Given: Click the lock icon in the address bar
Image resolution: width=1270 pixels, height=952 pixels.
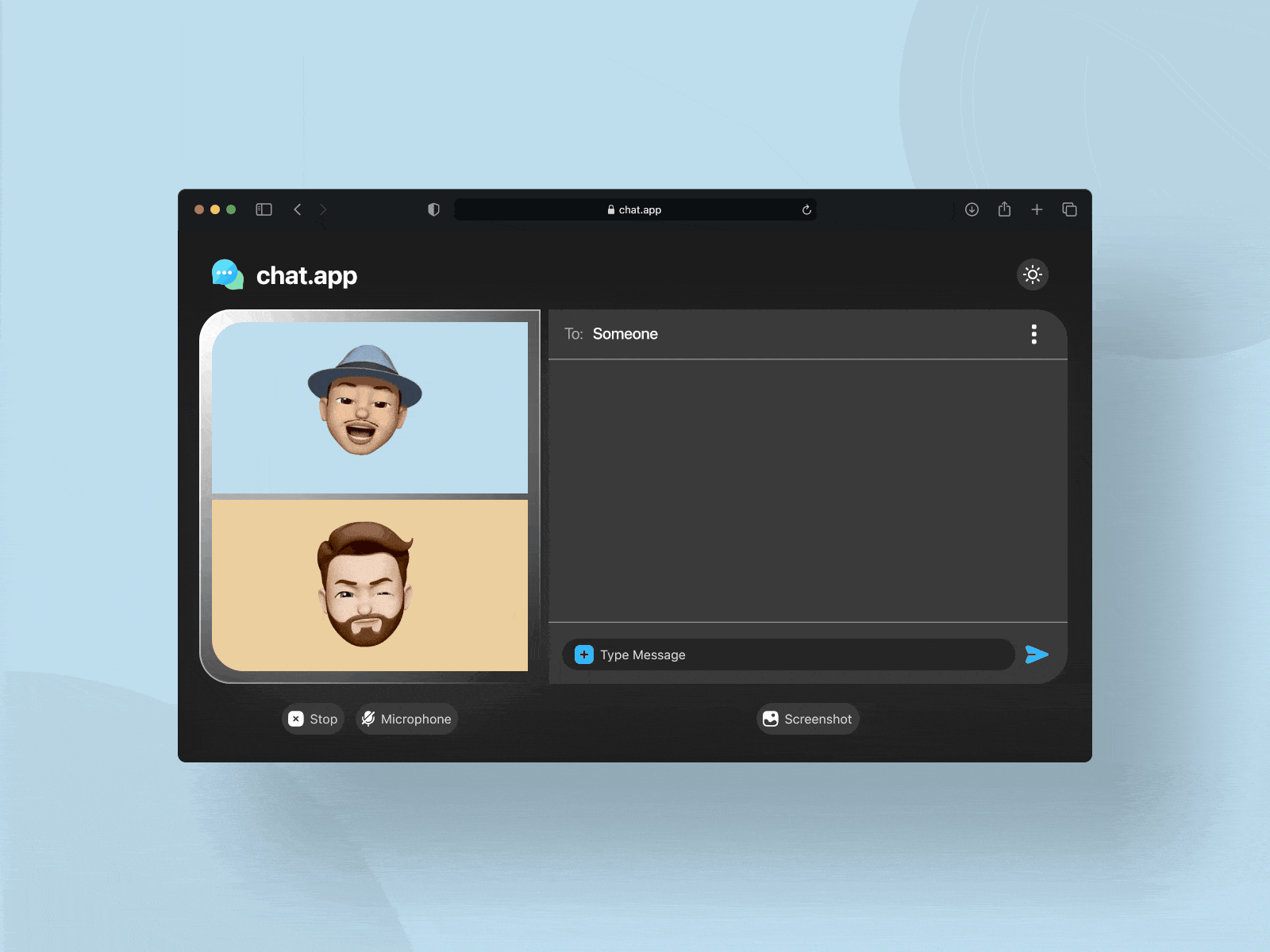Looking at the screenshot, I should [611, 209].
